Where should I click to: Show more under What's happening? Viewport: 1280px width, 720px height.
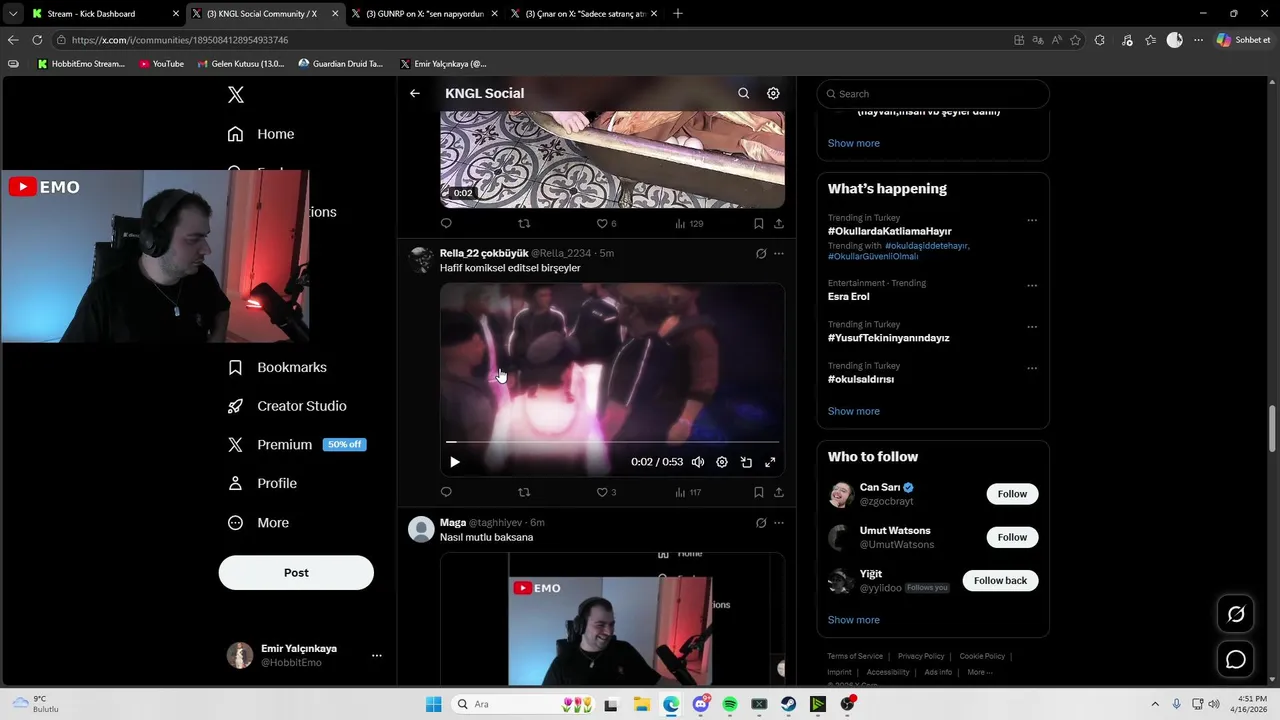(x=853, y=411)
